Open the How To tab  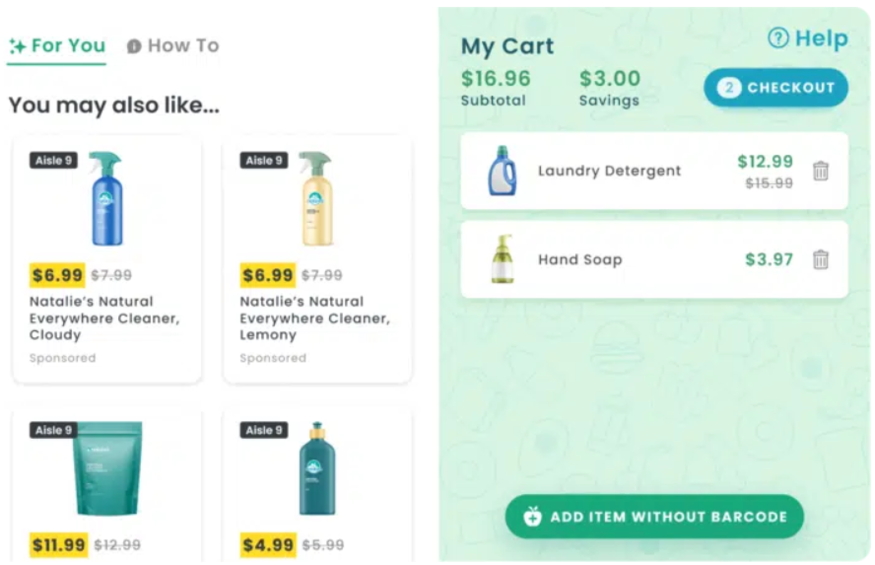(173, 46)
